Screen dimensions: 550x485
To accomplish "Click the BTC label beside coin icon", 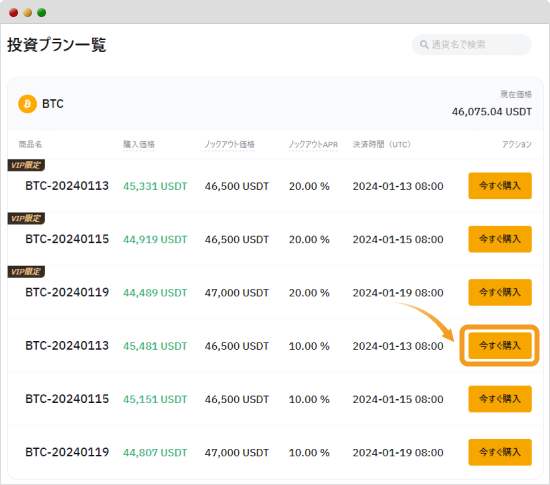I will 53,104.
